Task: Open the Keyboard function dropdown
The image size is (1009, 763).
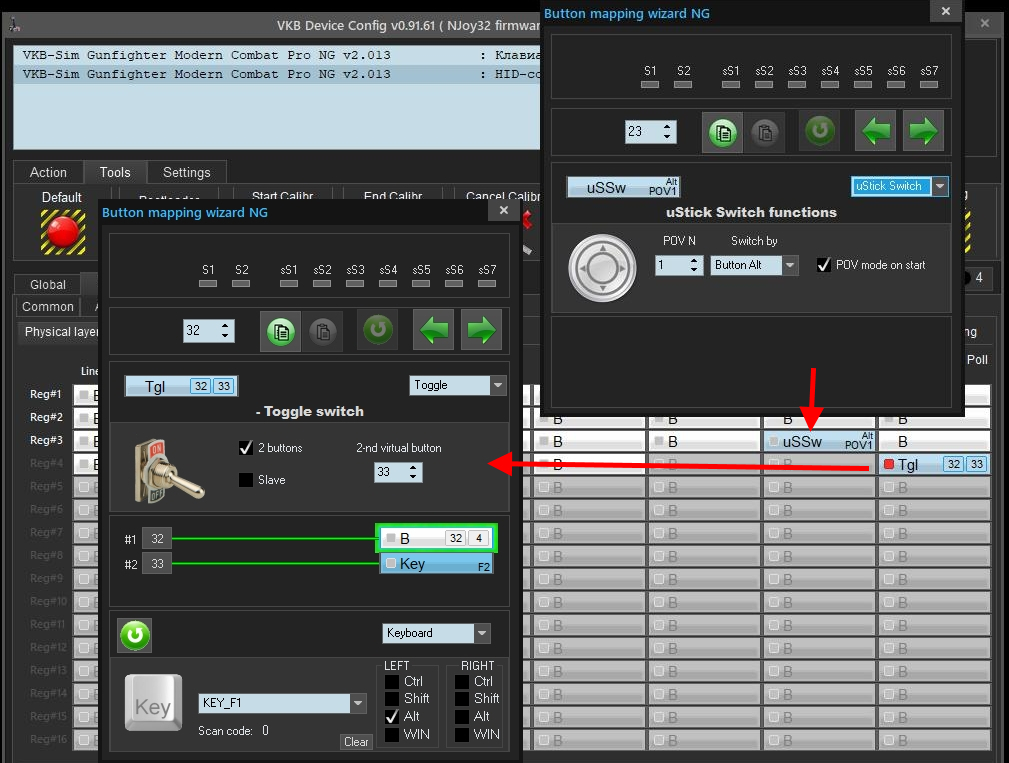Action: pos(482,633)
